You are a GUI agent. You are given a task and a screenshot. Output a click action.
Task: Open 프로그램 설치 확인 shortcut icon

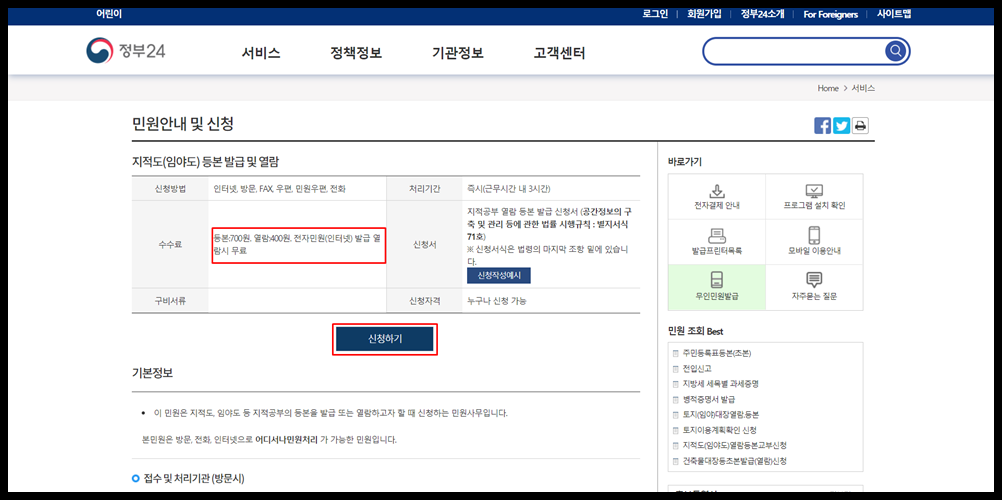tap(813, 191)
